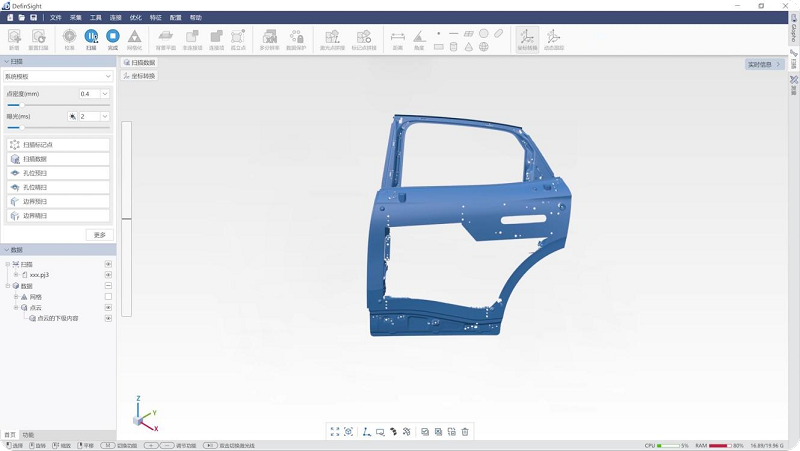The height and width of the screenshot is (451, 800).
Task: Click the 新建 (New) project icon
Action: click(14, 38)
